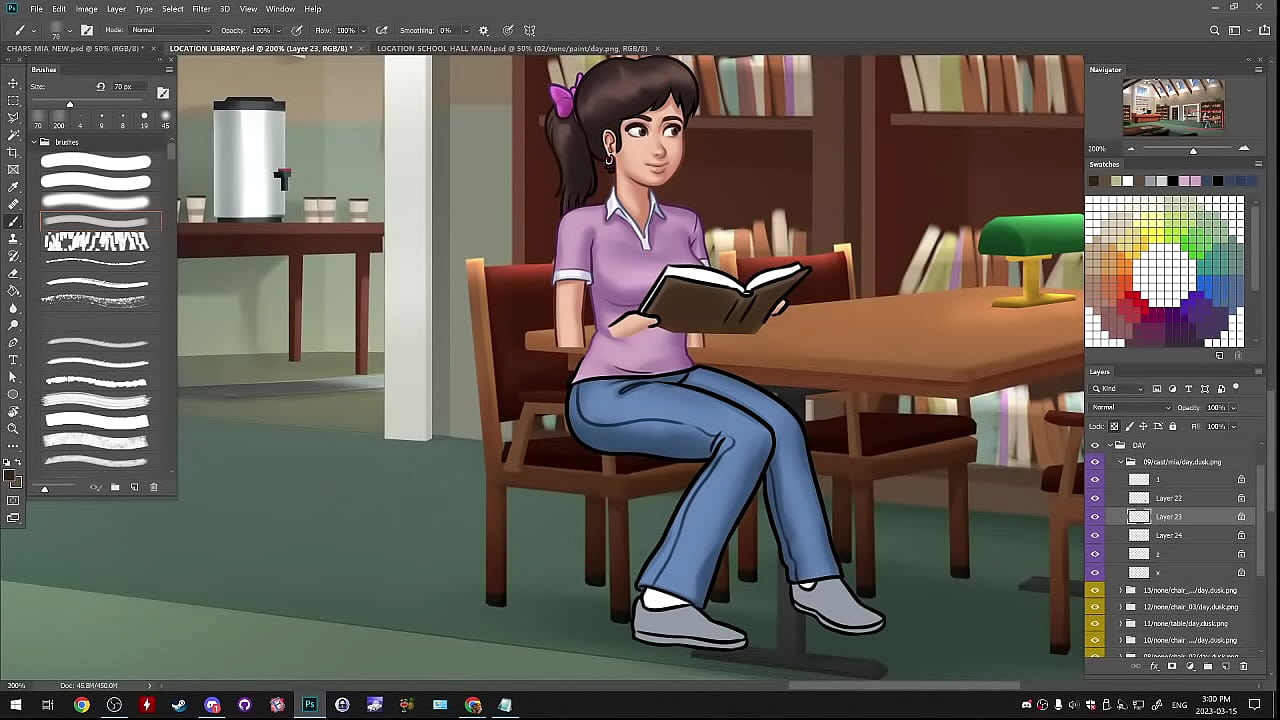
Task: Open the Filter menu
Action: [x=201, y=9]
